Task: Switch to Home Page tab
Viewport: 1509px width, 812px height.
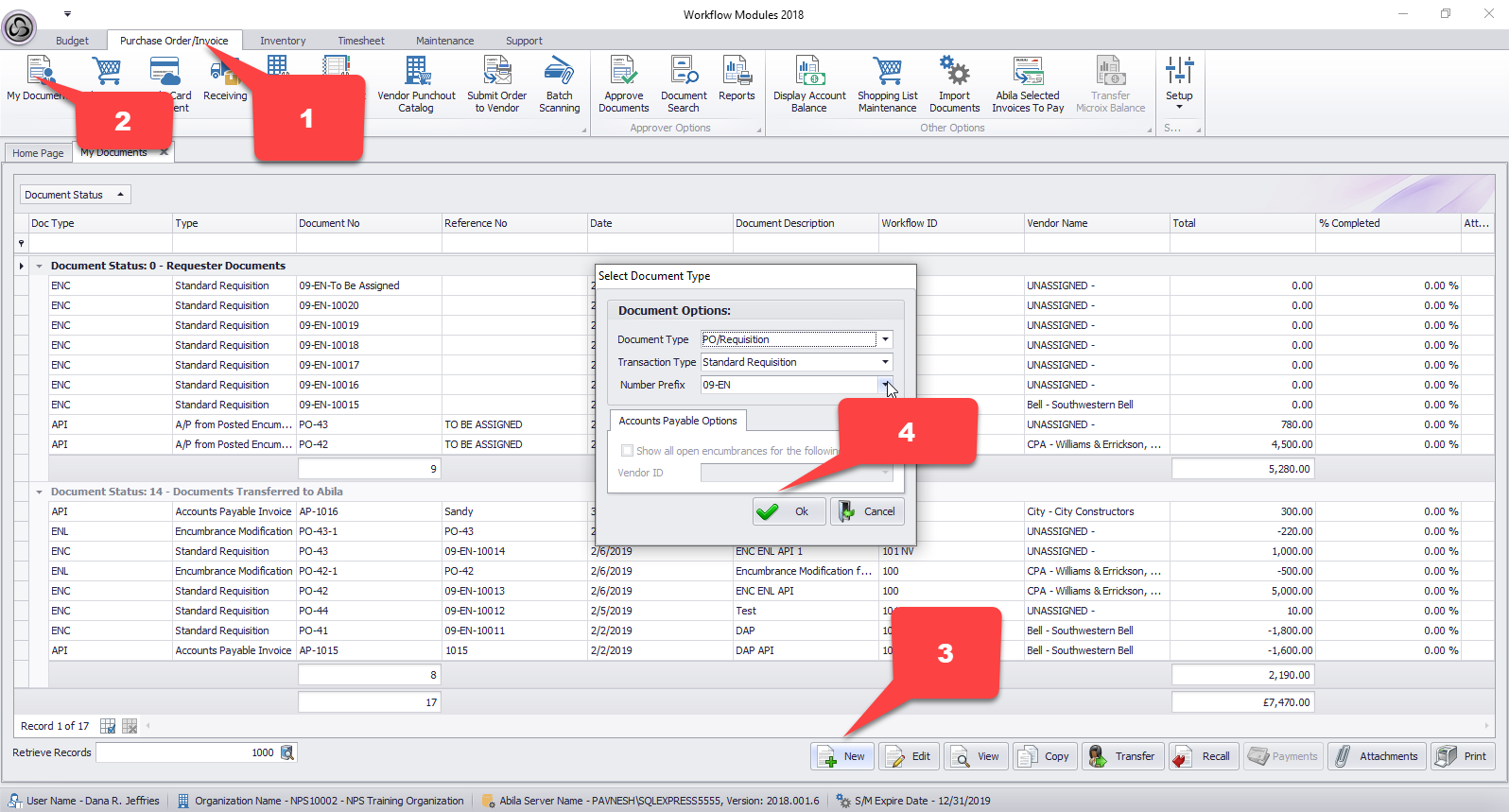Action: [x=38, y=153]
